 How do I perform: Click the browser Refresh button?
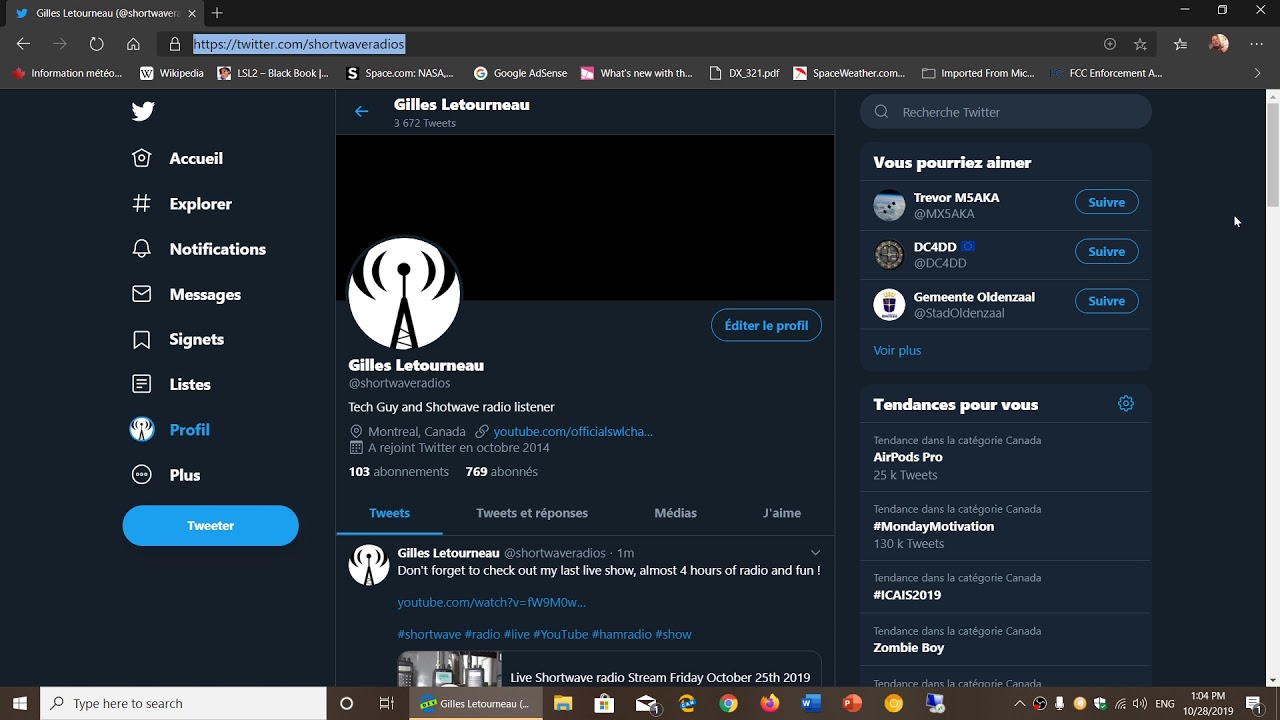[x=96, y=44]
